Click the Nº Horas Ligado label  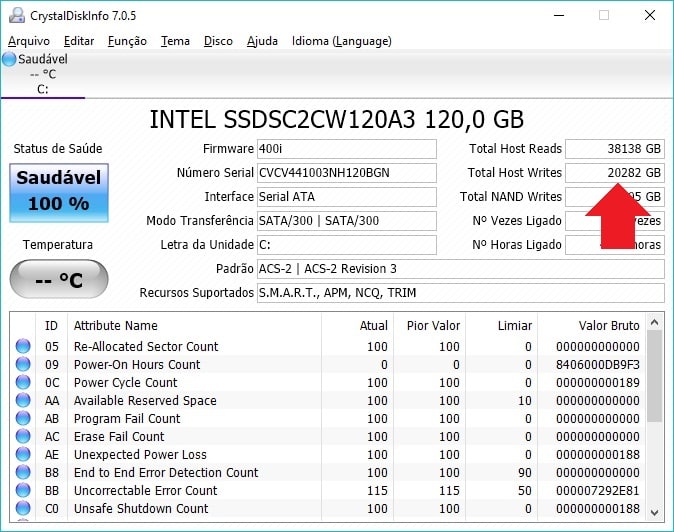click(x=517, y=245)
